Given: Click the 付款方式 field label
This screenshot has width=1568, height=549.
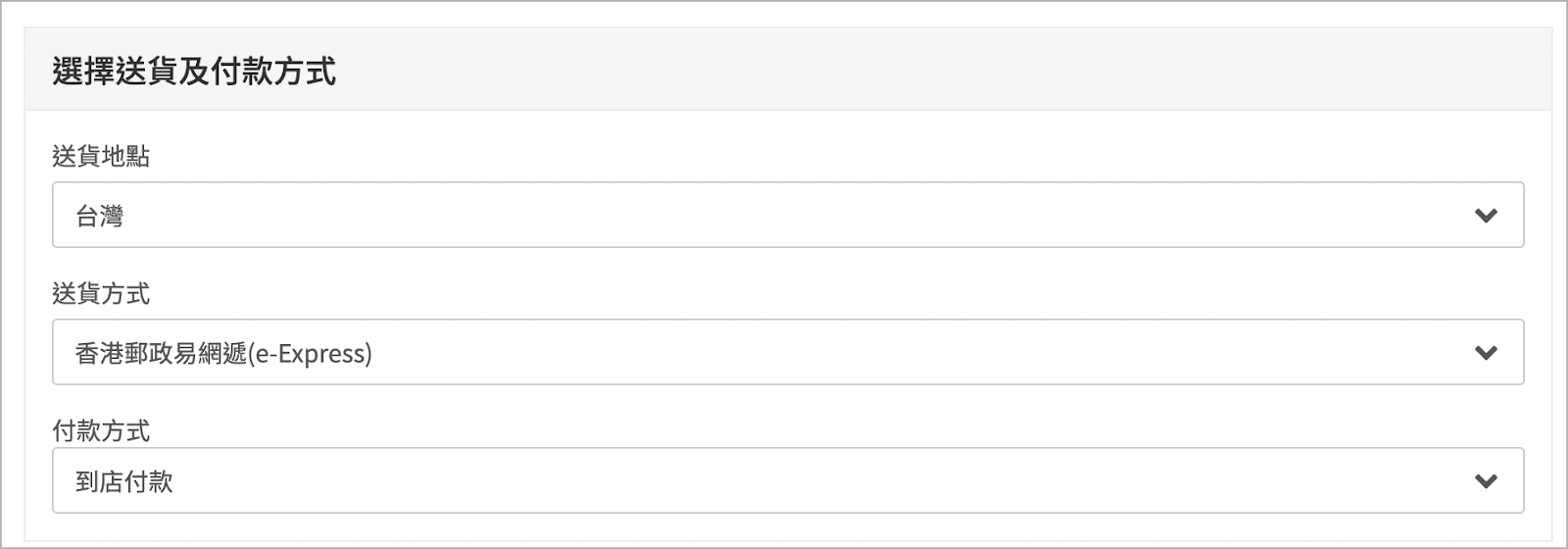Looking at the screenshot, I should click(x=101, y=430).
